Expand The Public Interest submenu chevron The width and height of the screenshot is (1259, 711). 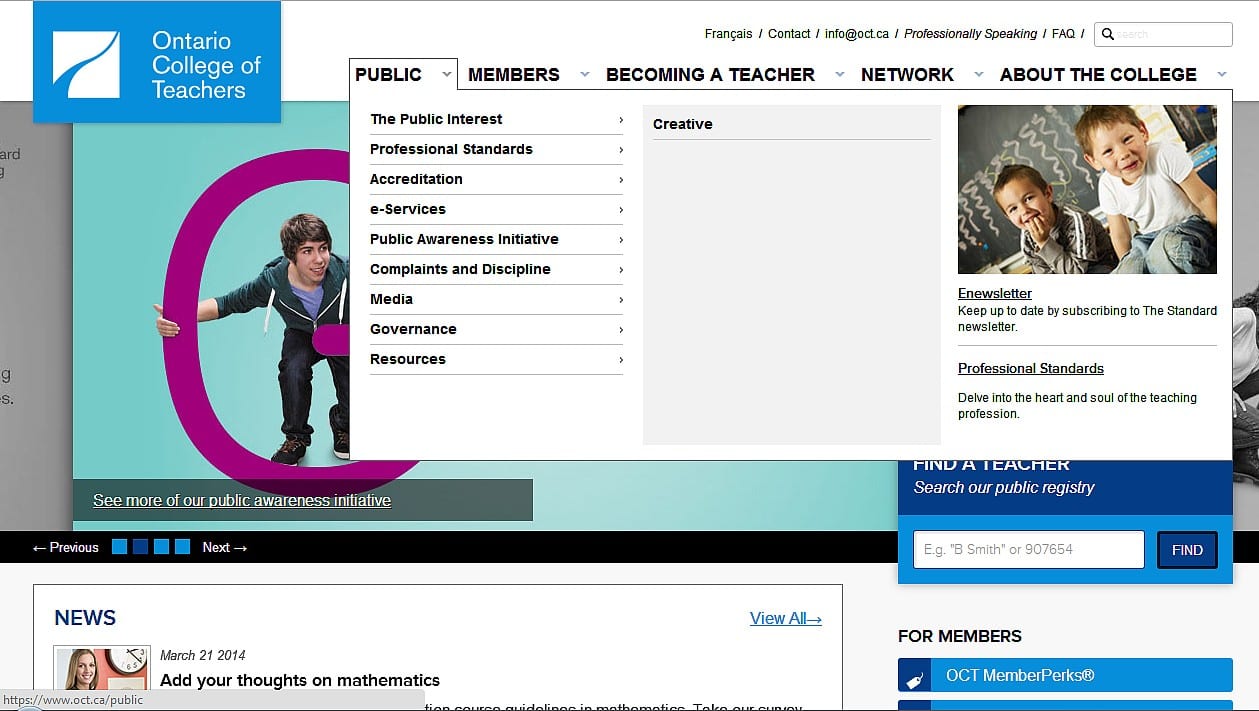coord(620,120)
